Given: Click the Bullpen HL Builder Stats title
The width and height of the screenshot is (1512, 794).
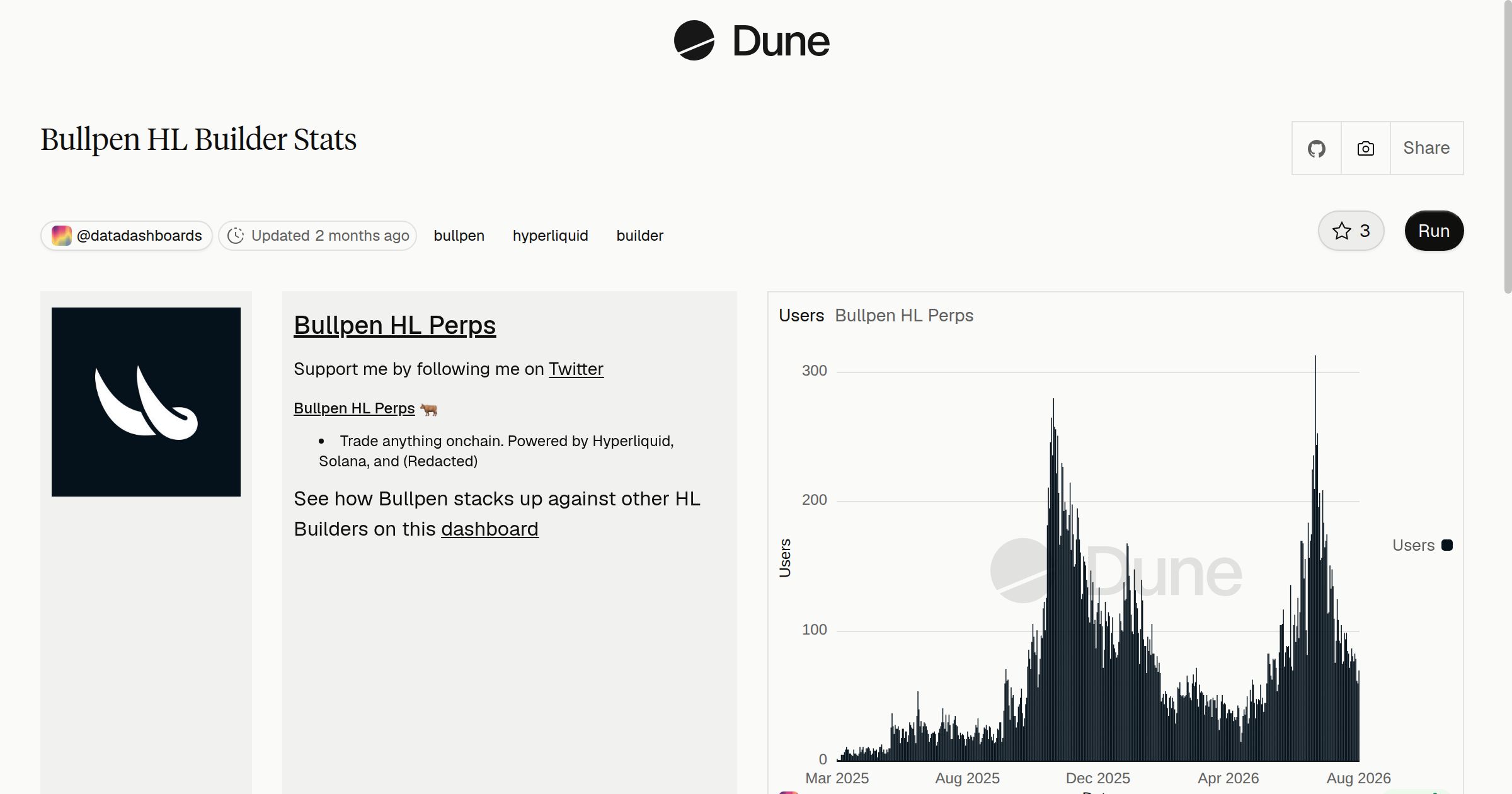Looking at the screenshot, I should tap(198, 139).
